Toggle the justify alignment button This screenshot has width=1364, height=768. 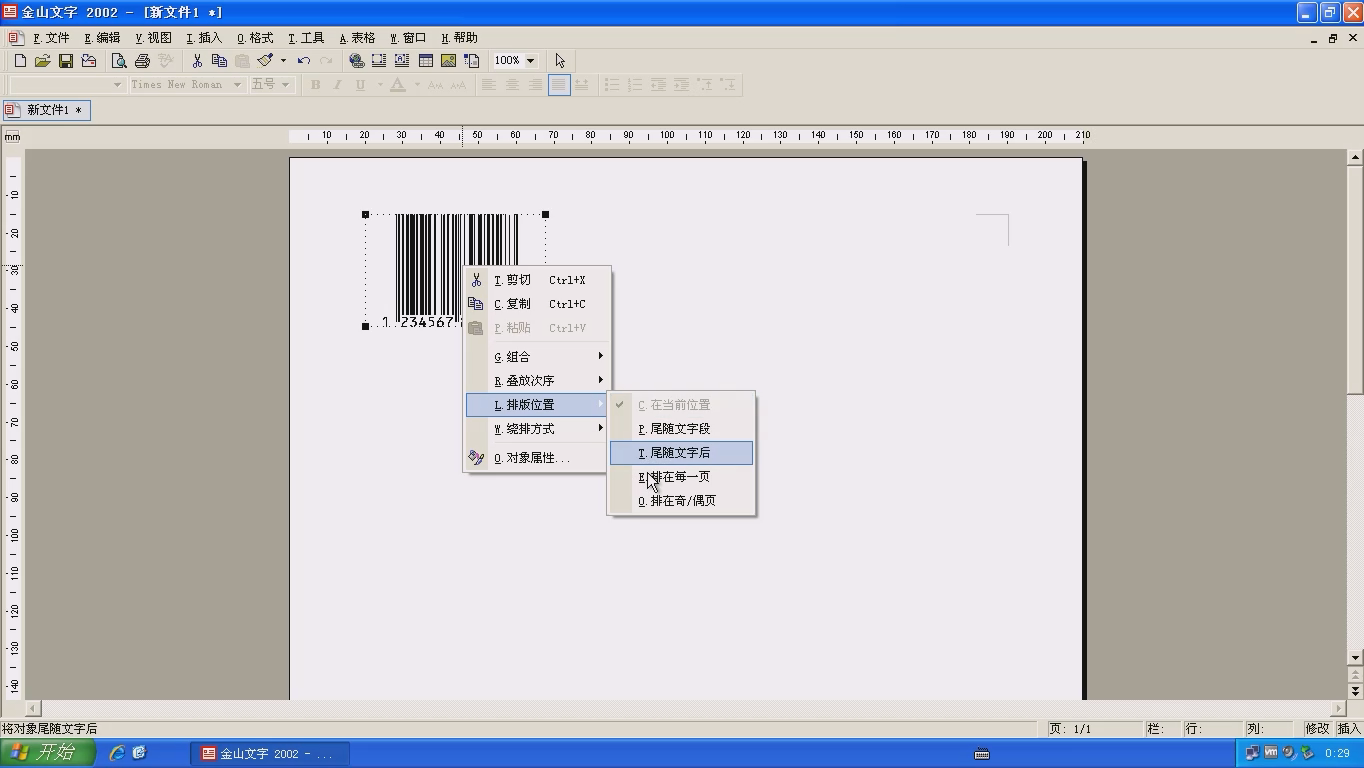coord(559,85)
